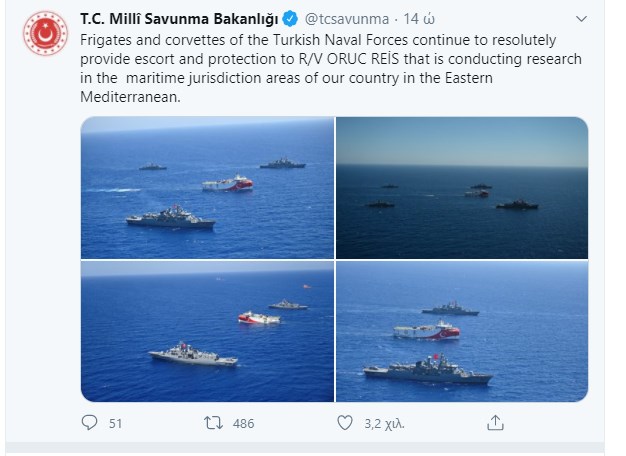
Task: Retweet using the retweet arrows icon
Action: pos(213,423)
